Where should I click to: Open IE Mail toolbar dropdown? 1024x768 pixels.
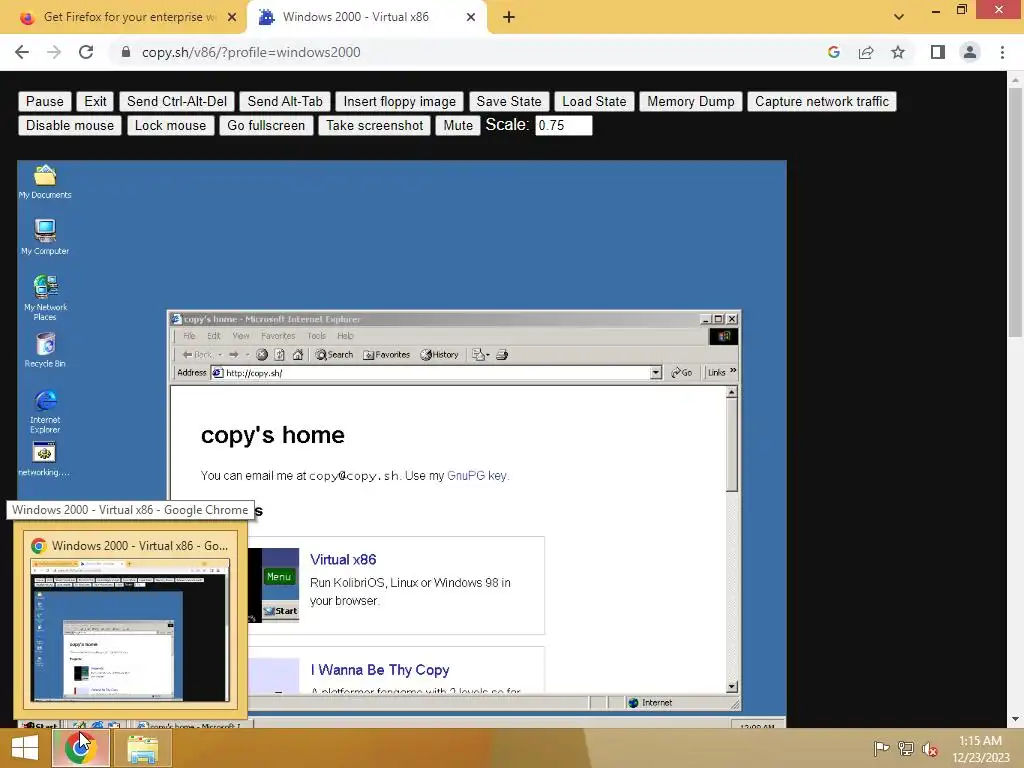481,355
